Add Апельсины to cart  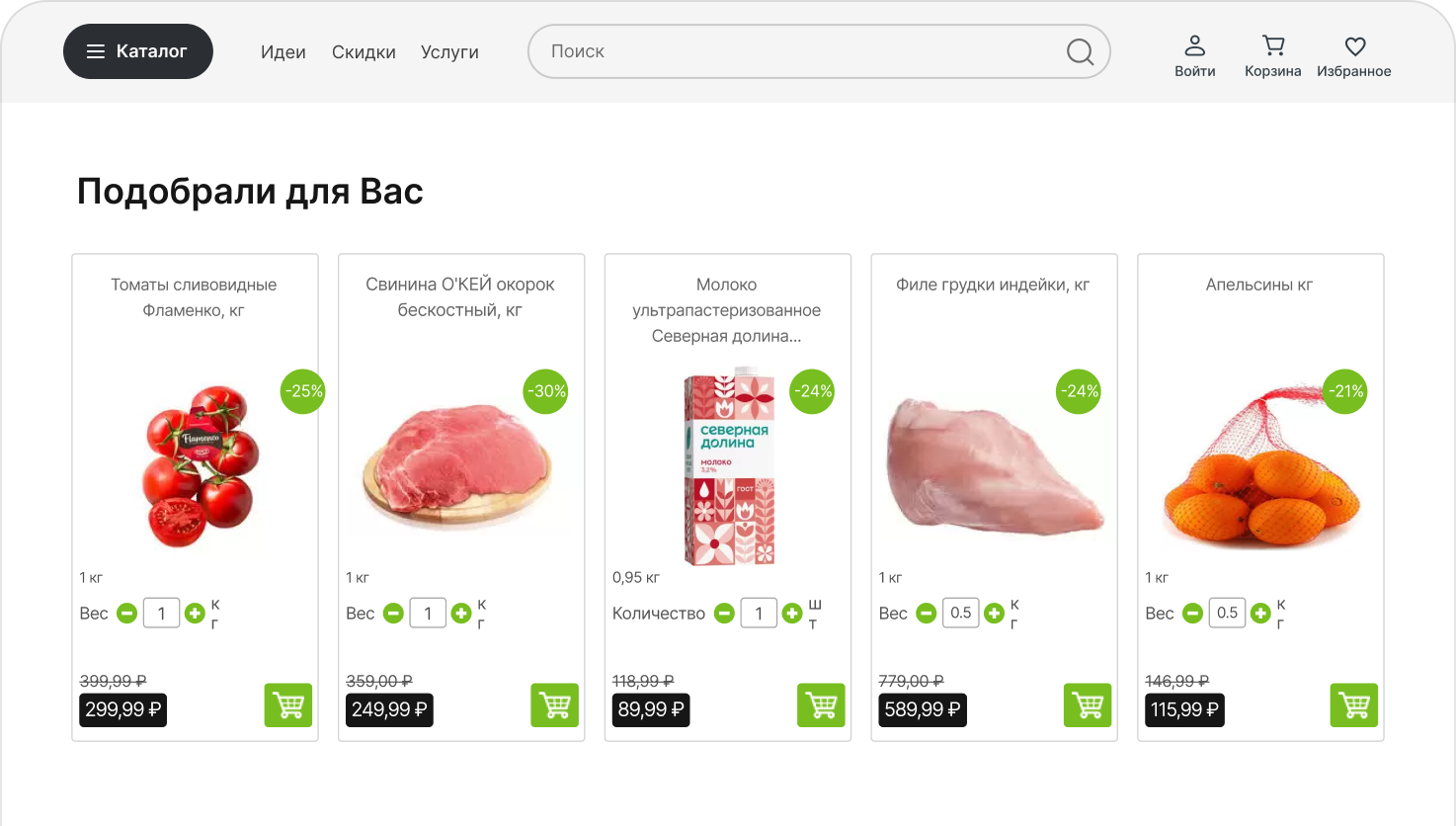[1353, 705]
